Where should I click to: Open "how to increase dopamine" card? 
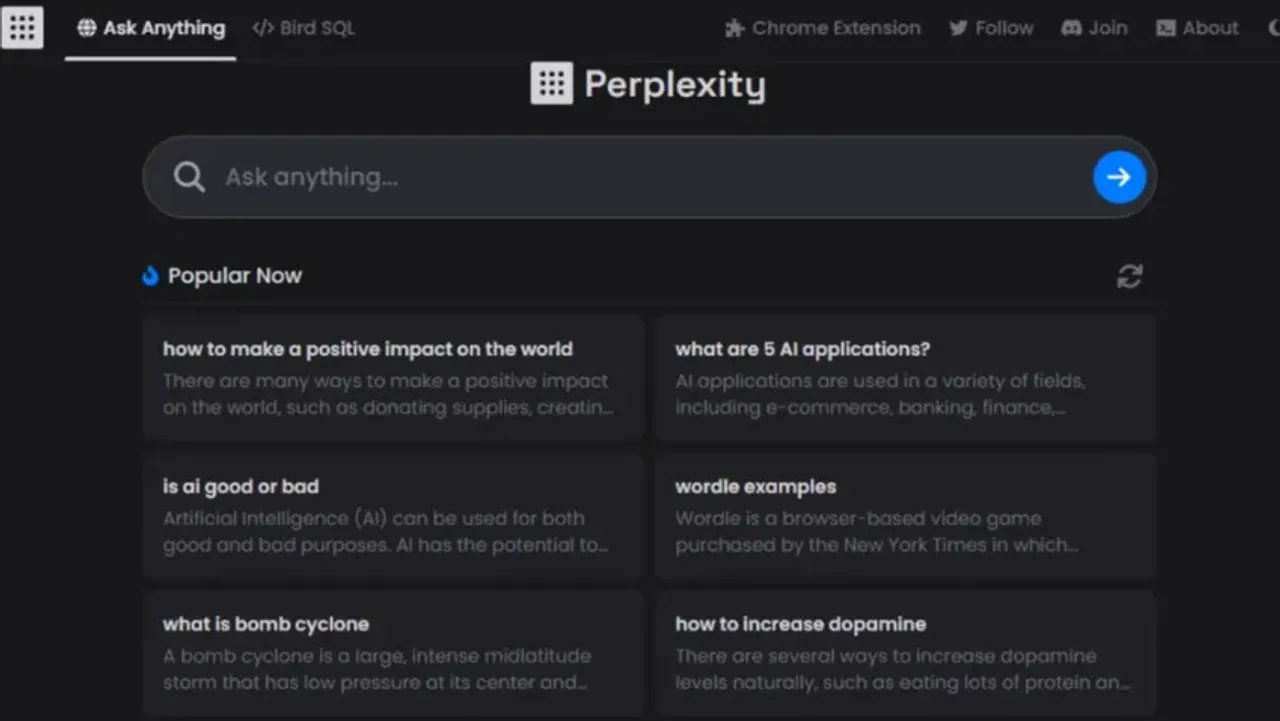tap(905, 653)
